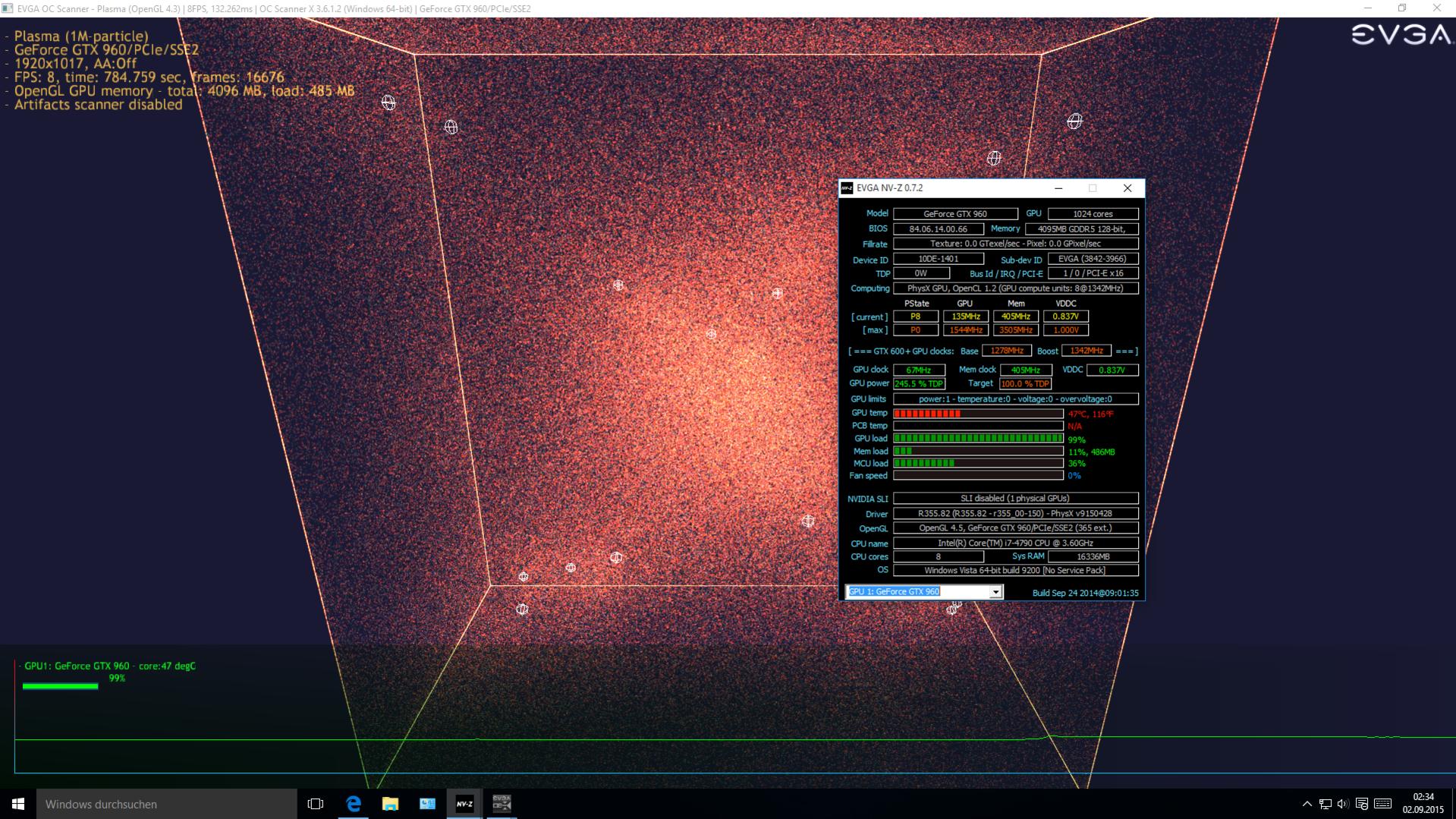Minimize the EVGA OC Scanner window
The image size is (1456, 819).
click(1368, 8)
